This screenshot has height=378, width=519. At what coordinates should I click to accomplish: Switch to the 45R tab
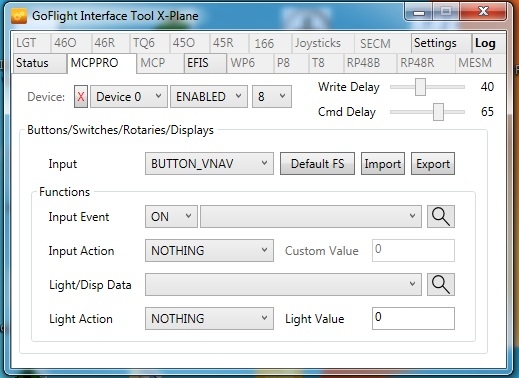click(228, 43)
